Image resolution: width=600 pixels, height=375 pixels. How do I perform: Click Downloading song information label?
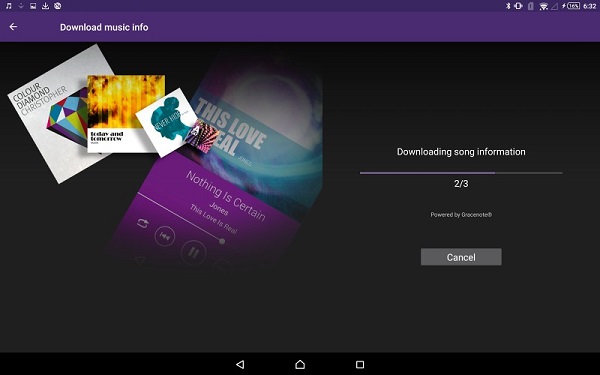point(461,152)
